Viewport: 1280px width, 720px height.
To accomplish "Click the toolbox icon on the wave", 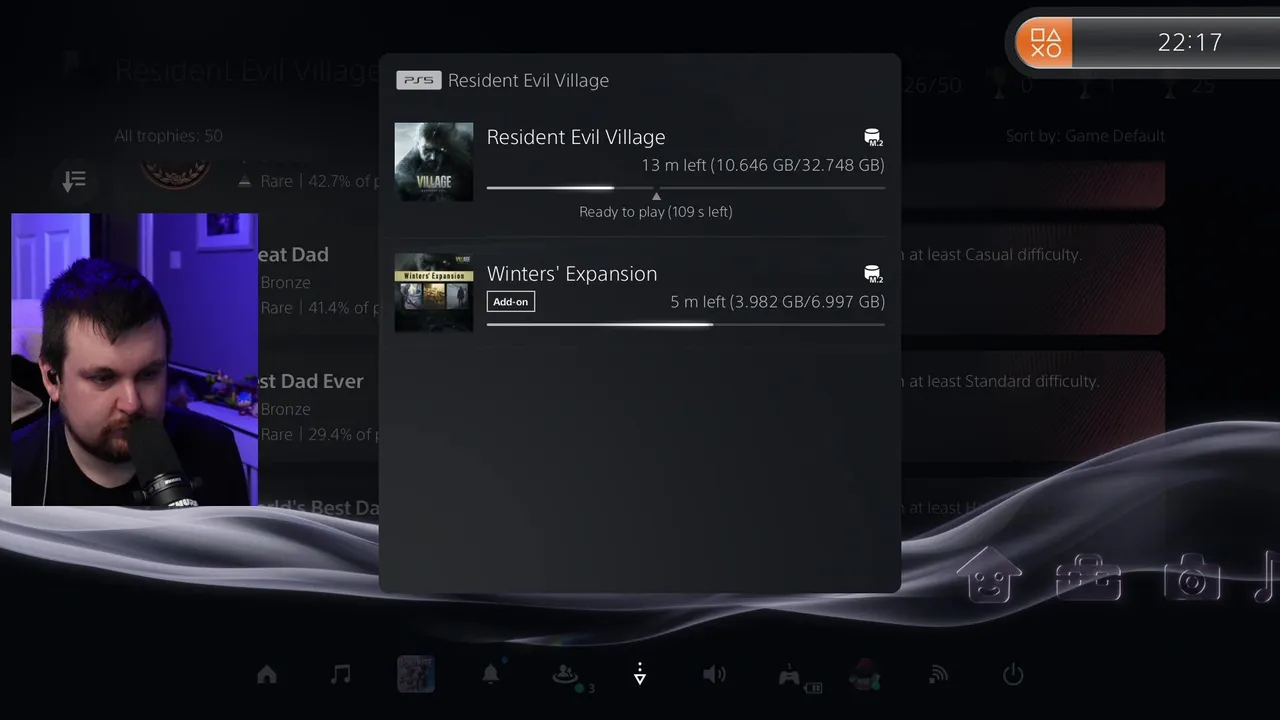I will click(1088, 576).
